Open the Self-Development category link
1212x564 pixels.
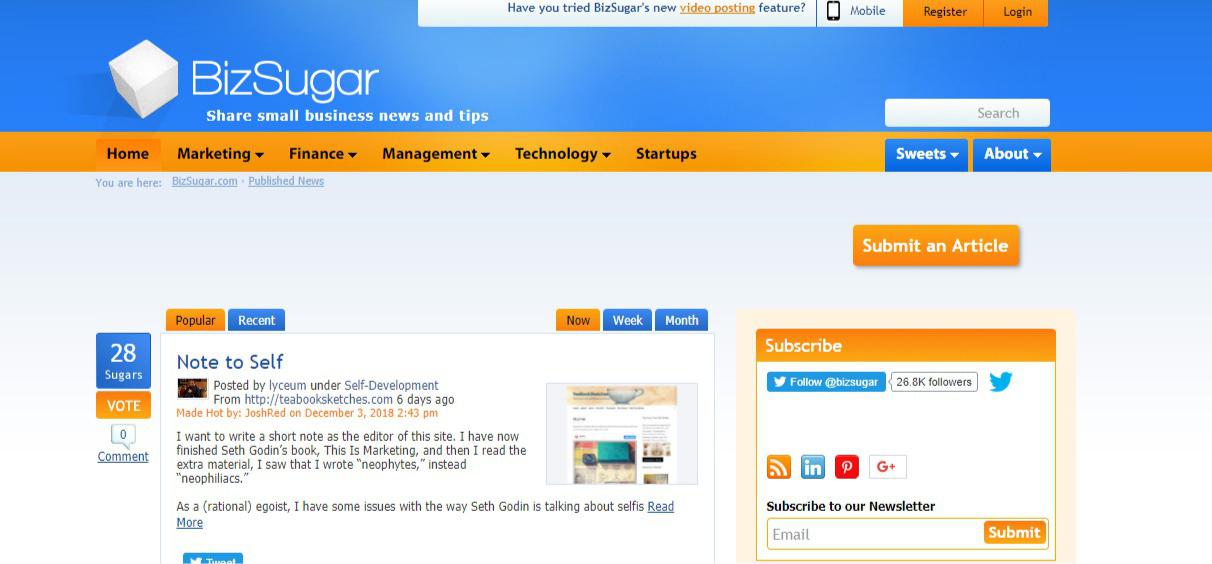[391, 385]
